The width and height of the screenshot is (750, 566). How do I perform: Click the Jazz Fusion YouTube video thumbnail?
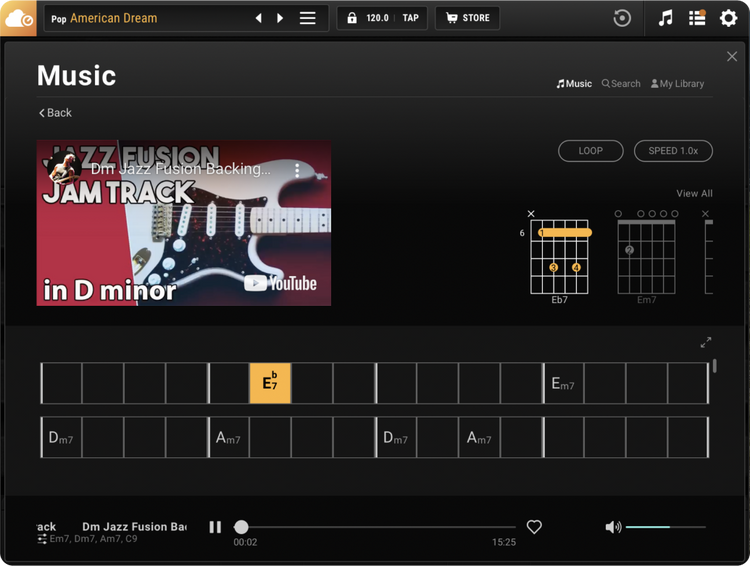point(184,223)
